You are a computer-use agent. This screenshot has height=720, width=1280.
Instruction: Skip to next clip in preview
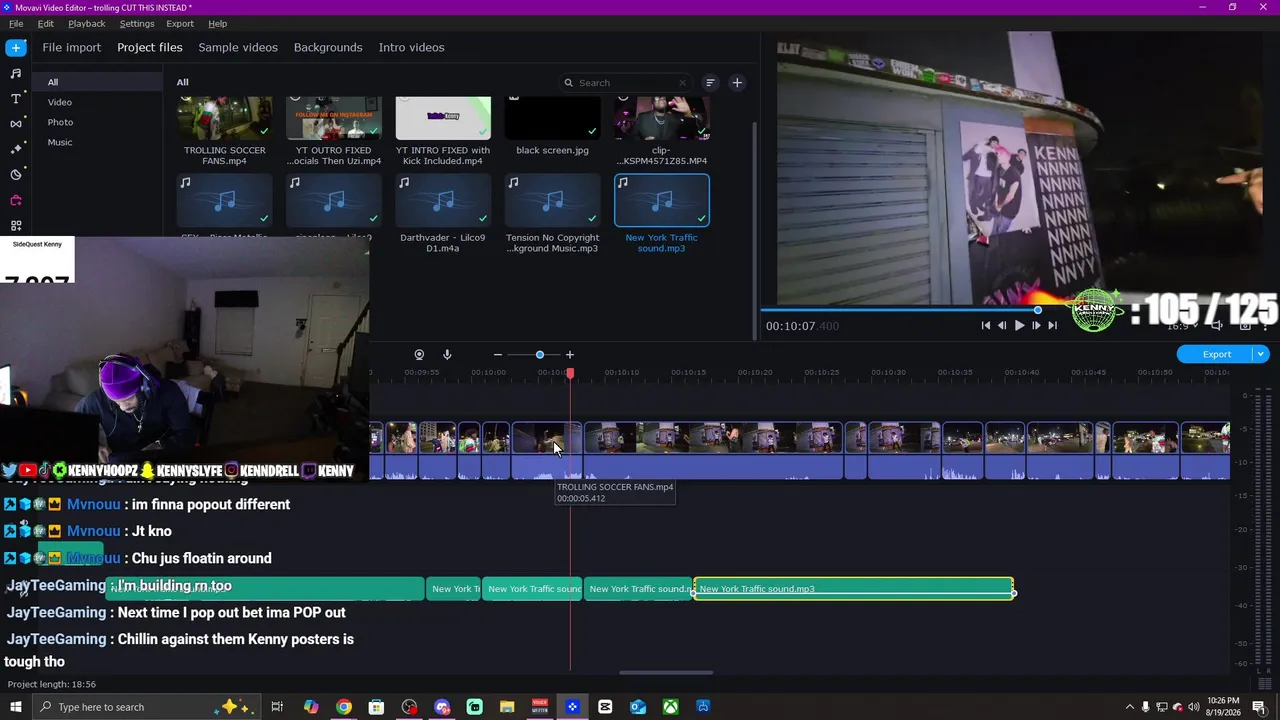pos(1052,325)
